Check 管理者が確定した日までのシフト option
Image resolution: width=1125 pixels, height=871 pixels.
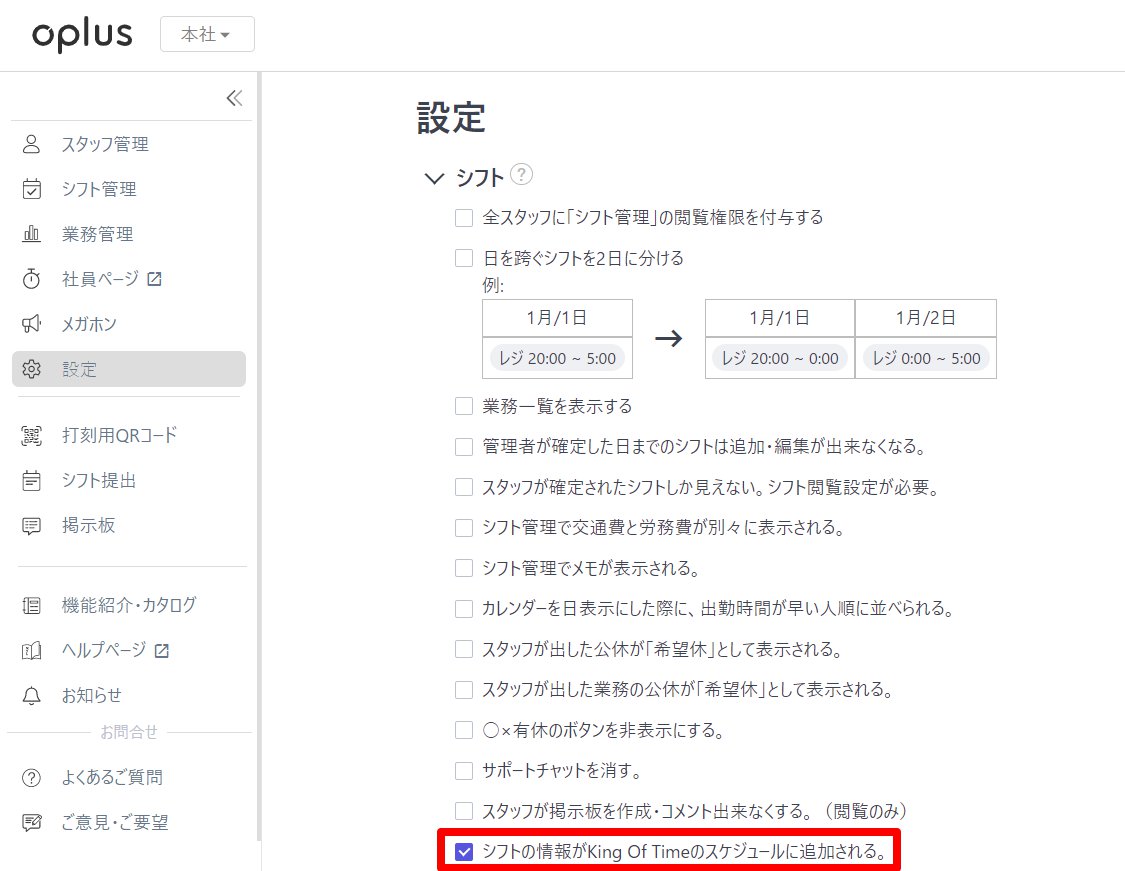464,448
